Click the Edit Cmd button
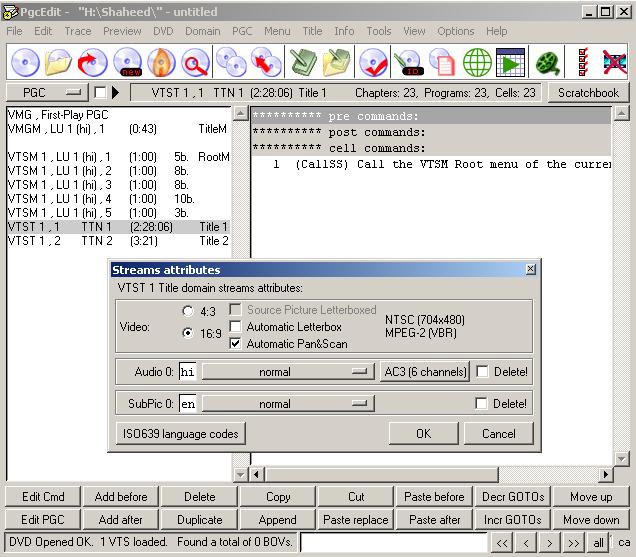Viewport: 636px width, 557px height. coord(43,497)
